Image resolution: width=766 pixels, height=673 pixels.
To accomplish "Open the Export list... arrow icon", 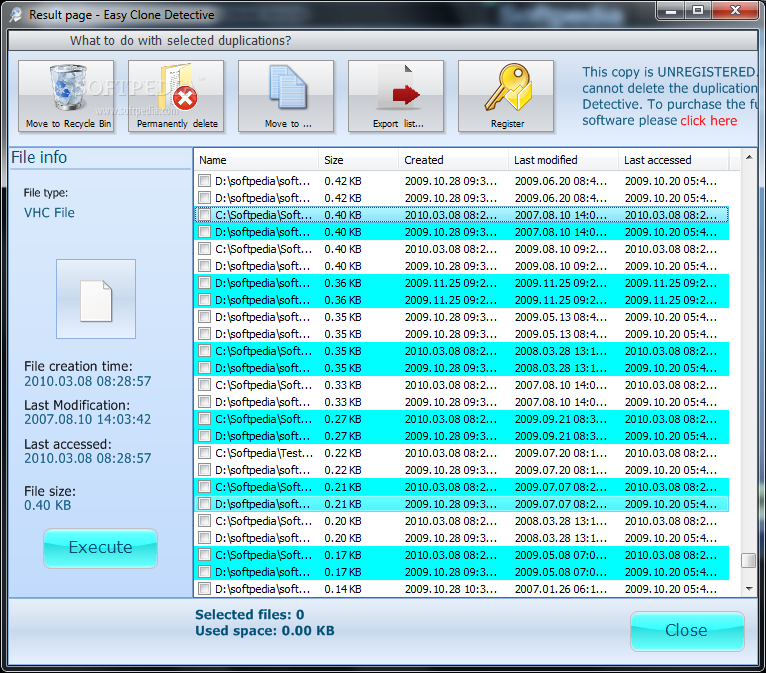I will (396, 96).
